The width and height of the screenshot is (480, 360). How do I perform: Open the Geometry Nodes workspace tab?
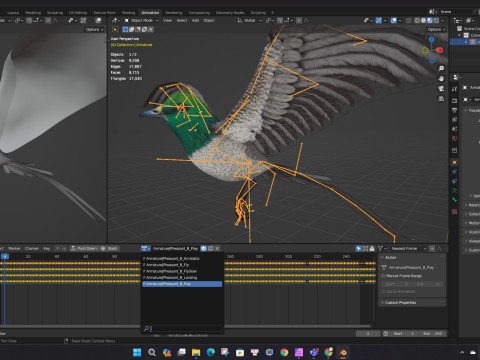pyautogui.click(x=230, y=13)
